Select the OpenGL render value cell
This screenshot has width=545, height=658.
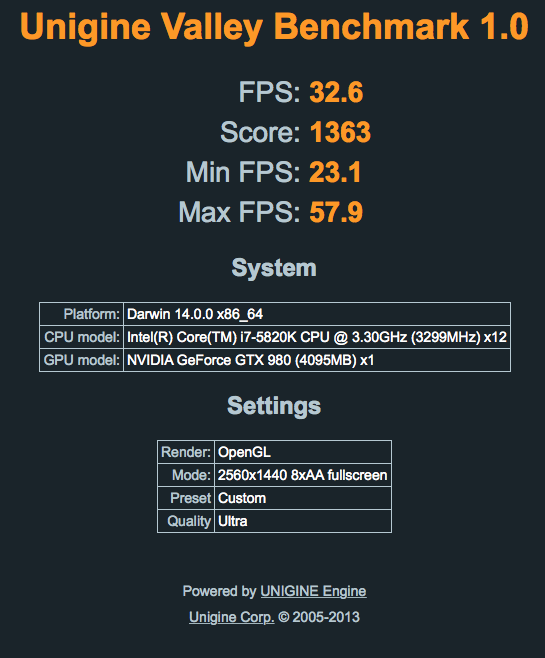[303, 452]
